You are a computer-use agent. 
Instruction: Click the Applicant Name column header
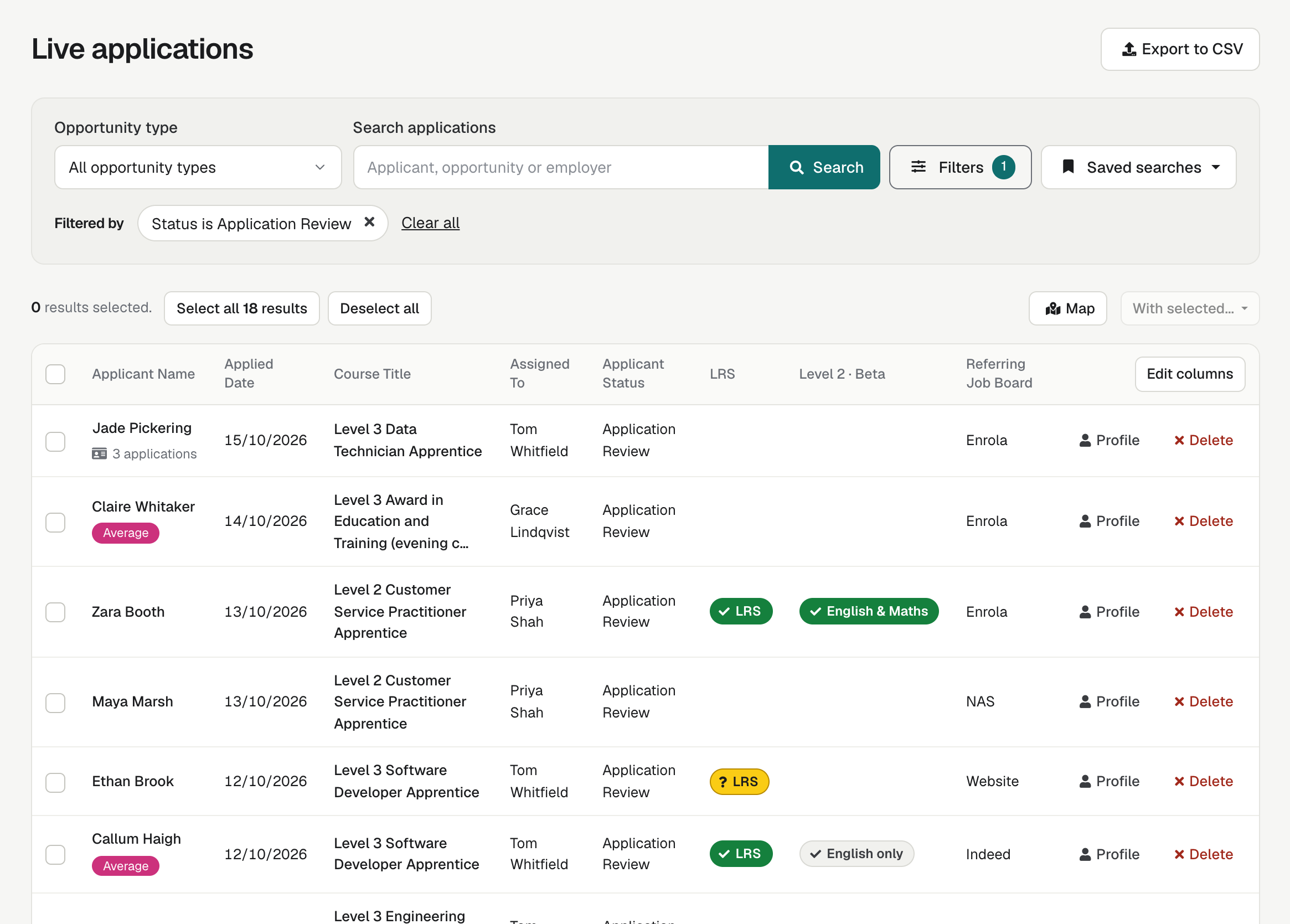coord(143,374)
